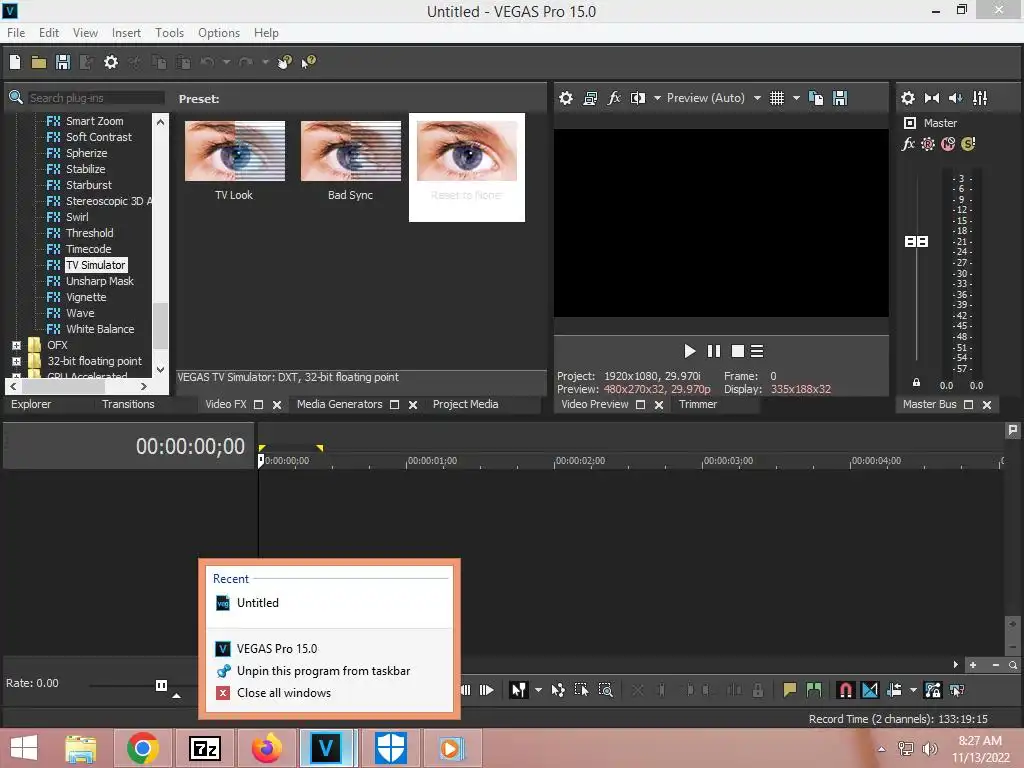
Task: Open Project Properties gear in main toolbar
Action: (x=111, y=62)
